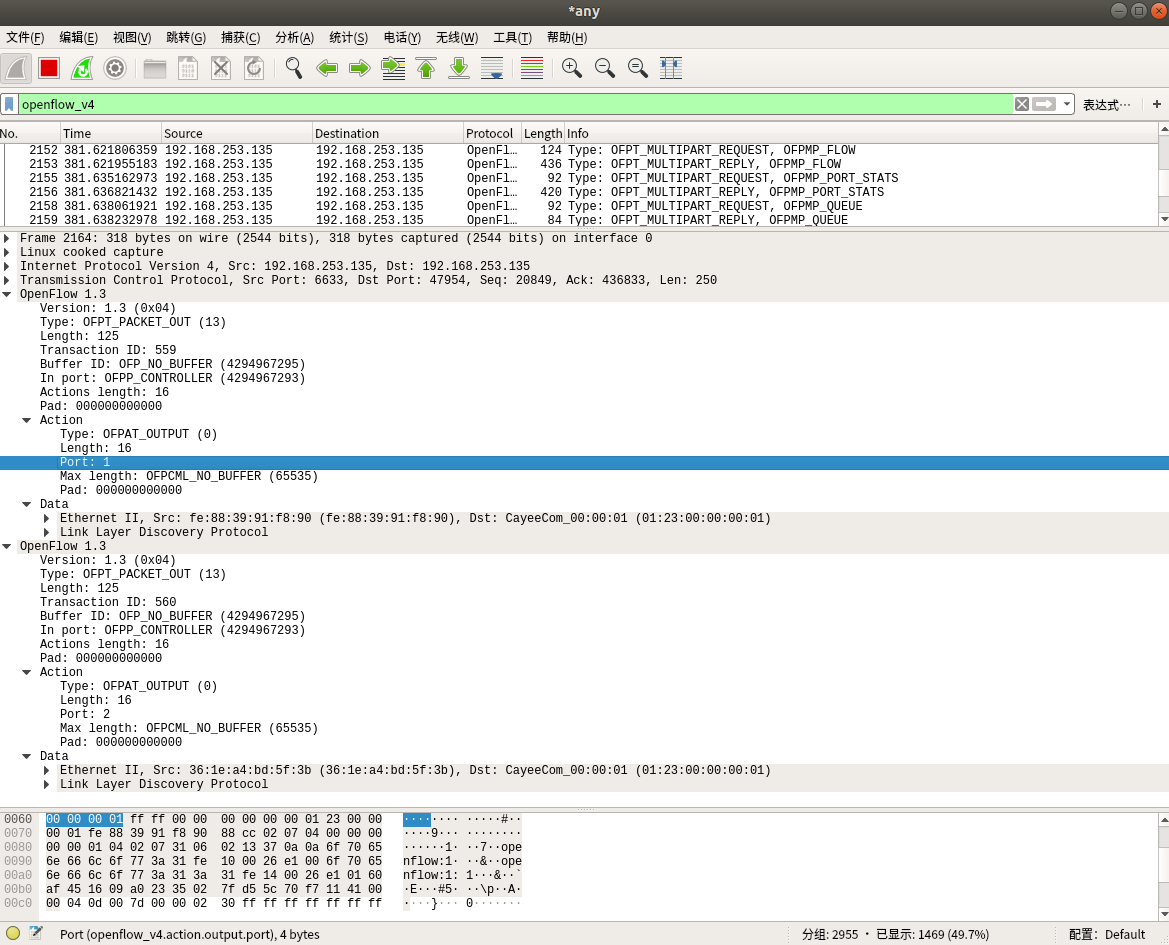The height and width of the screenshot is (945, 1169).
Task: Select packet number 2152 in the list
Action: [x=579, y=150]
